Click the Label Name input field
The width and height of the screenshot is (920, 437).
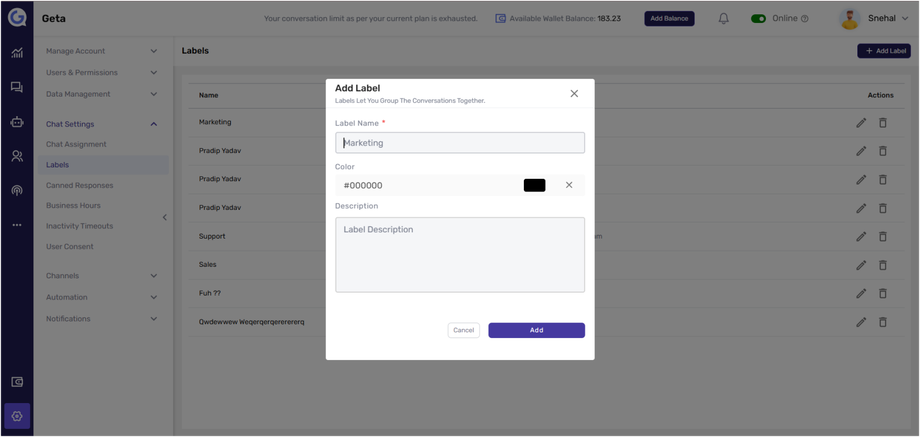coord(460,143)
